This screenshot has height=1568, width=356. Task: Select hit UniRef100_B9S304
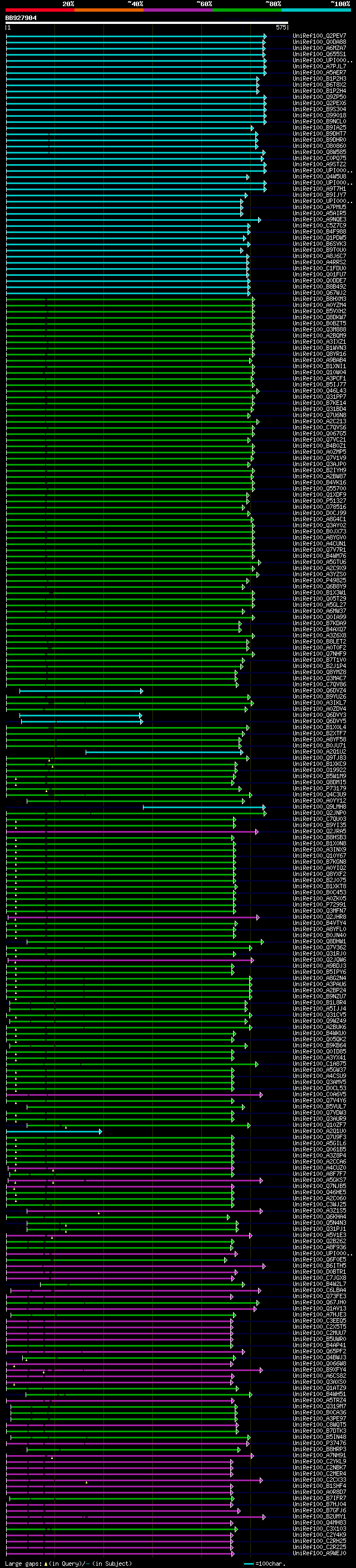coord(319,109)
